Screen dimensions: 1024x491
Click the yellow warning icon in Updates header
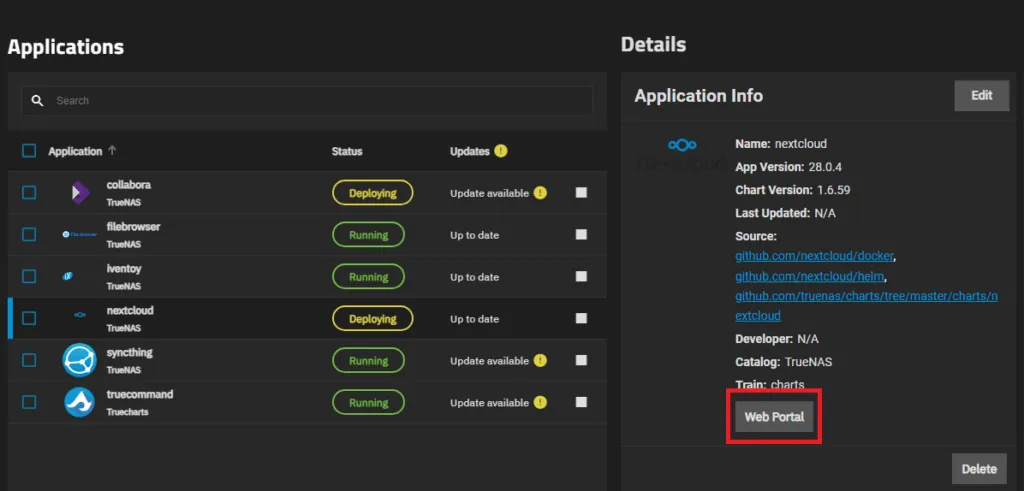501,151
